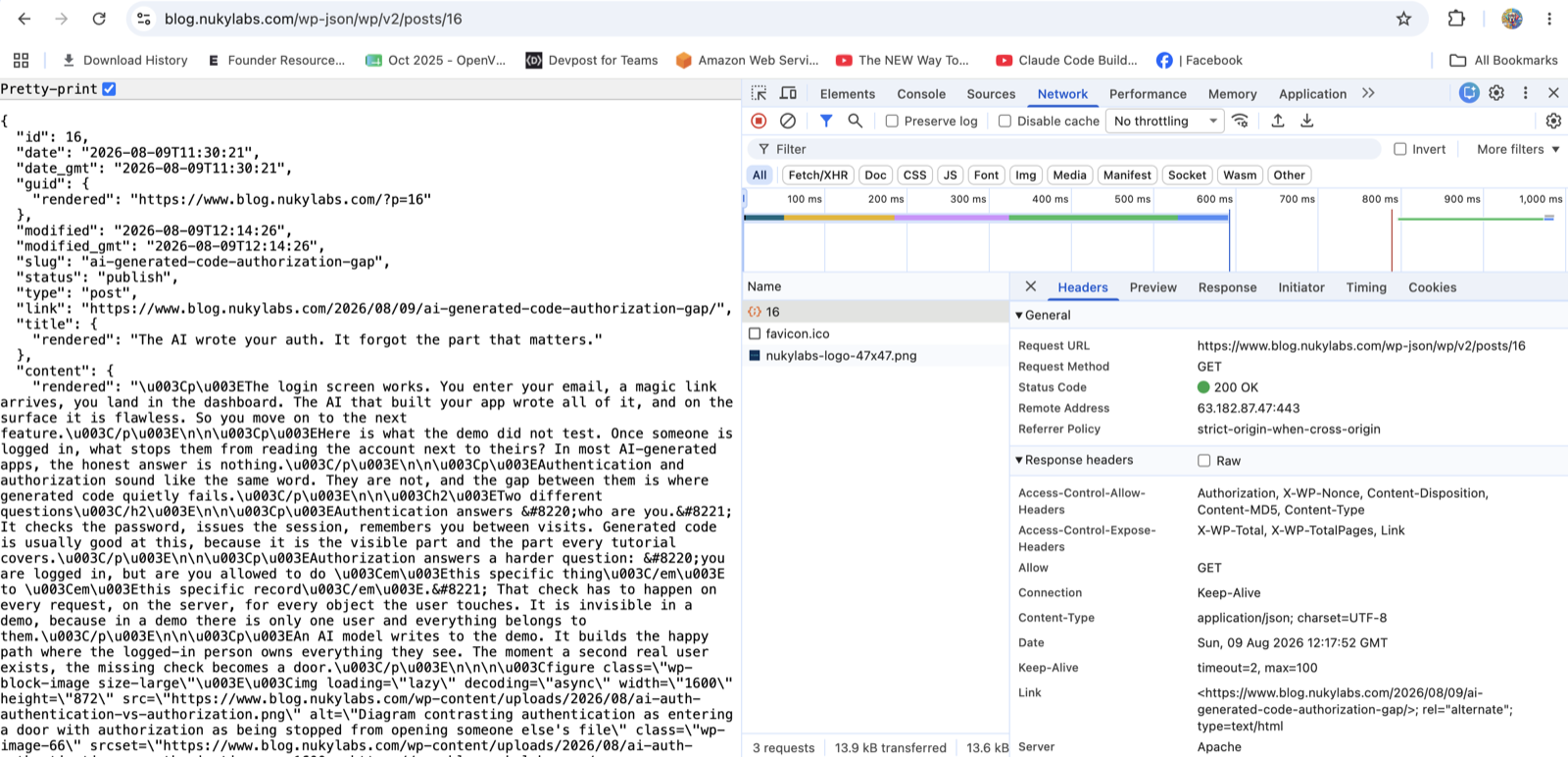The width and height of the screenshot is (1568, 757).
Task: Open the Preview tab of the request
Action: [x=1152, y=287]
